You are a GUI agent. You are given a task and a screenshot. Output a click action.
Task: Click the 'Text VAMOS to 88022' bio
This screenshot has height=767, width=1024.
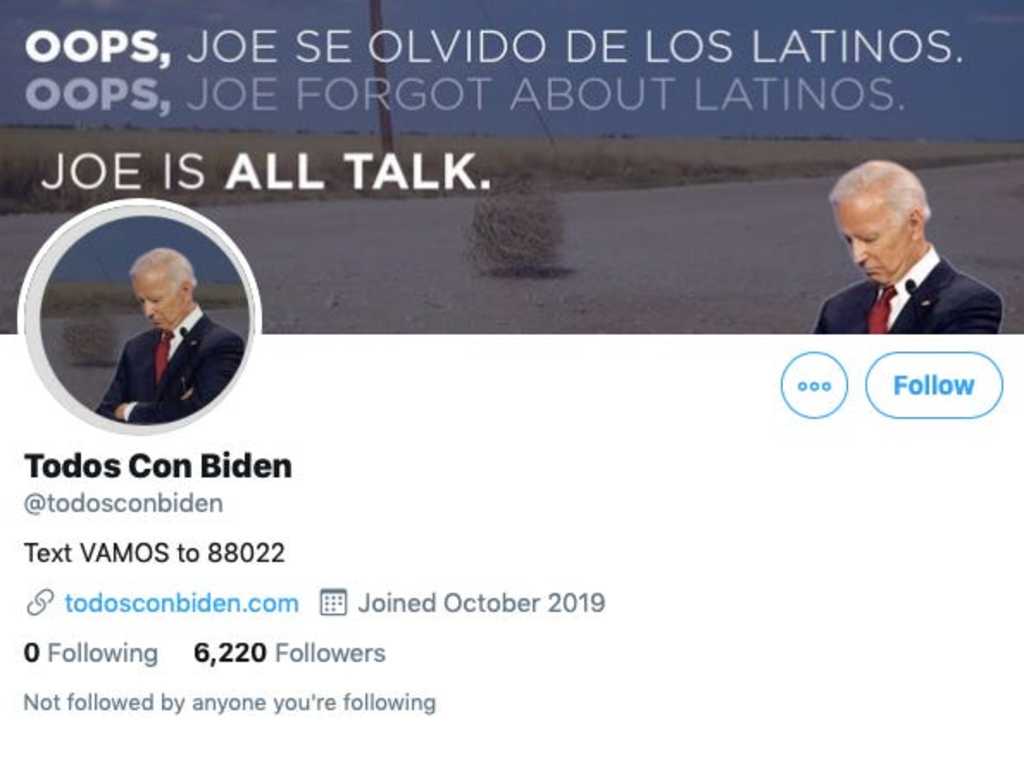tap(154, 553)
